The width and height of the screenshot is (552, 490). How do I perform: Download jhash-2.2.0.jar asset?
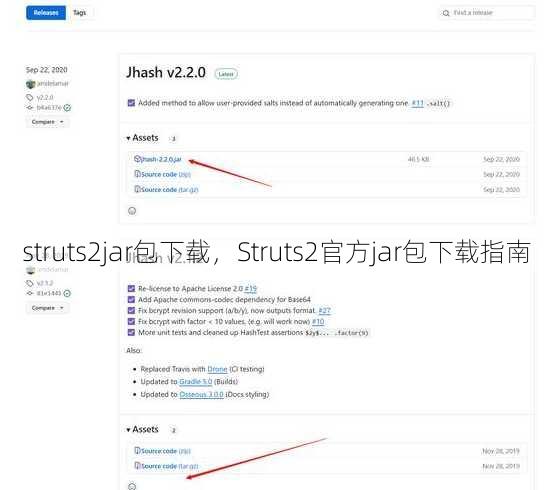pos(161,159)
